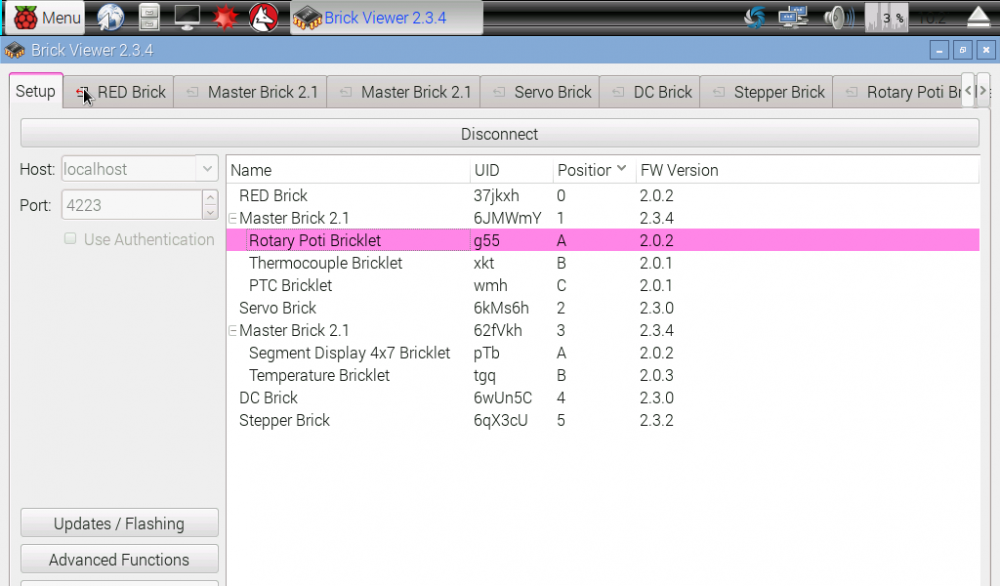Increment the Port number with the up arrow
1000x586 pixels.
click(x=210, y=199)
